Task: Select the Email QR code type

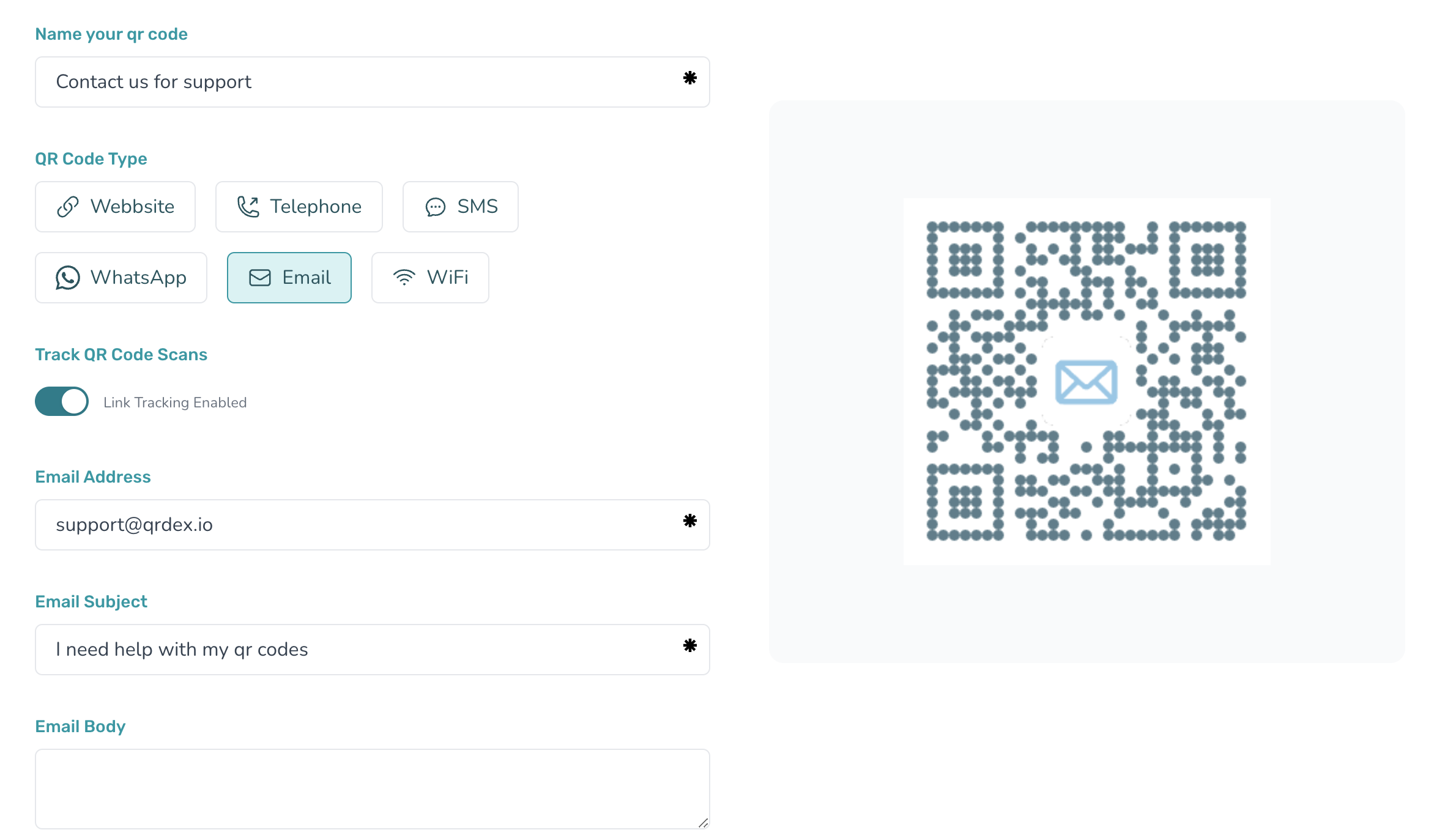Action: 289,278
